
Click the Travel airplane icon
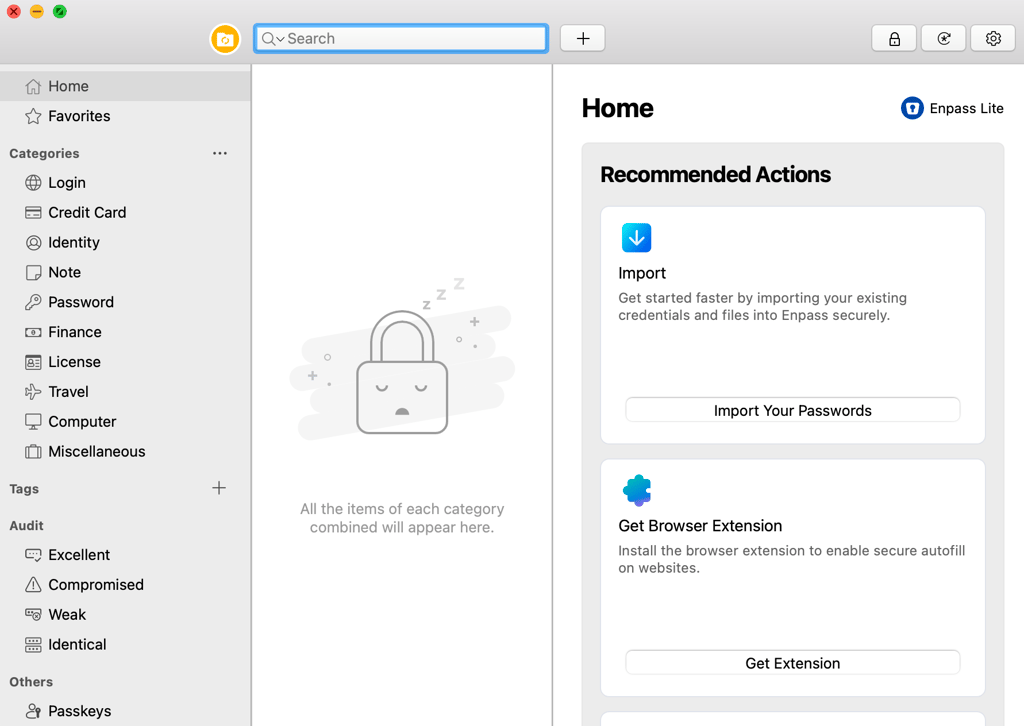click(33, 392)
